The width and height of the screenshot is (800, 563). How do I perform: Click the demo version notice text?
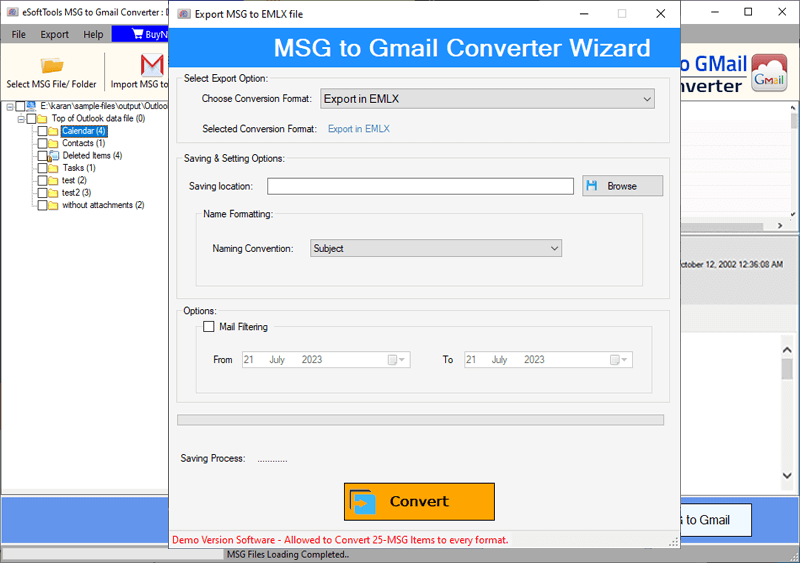340,540
